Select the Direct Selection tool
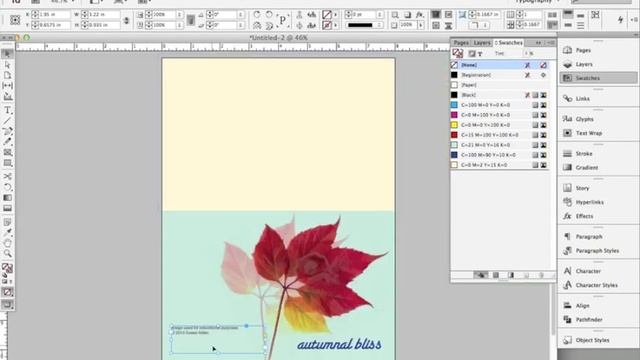The width and height of the screenshot is (640, 360). [7, 65]
